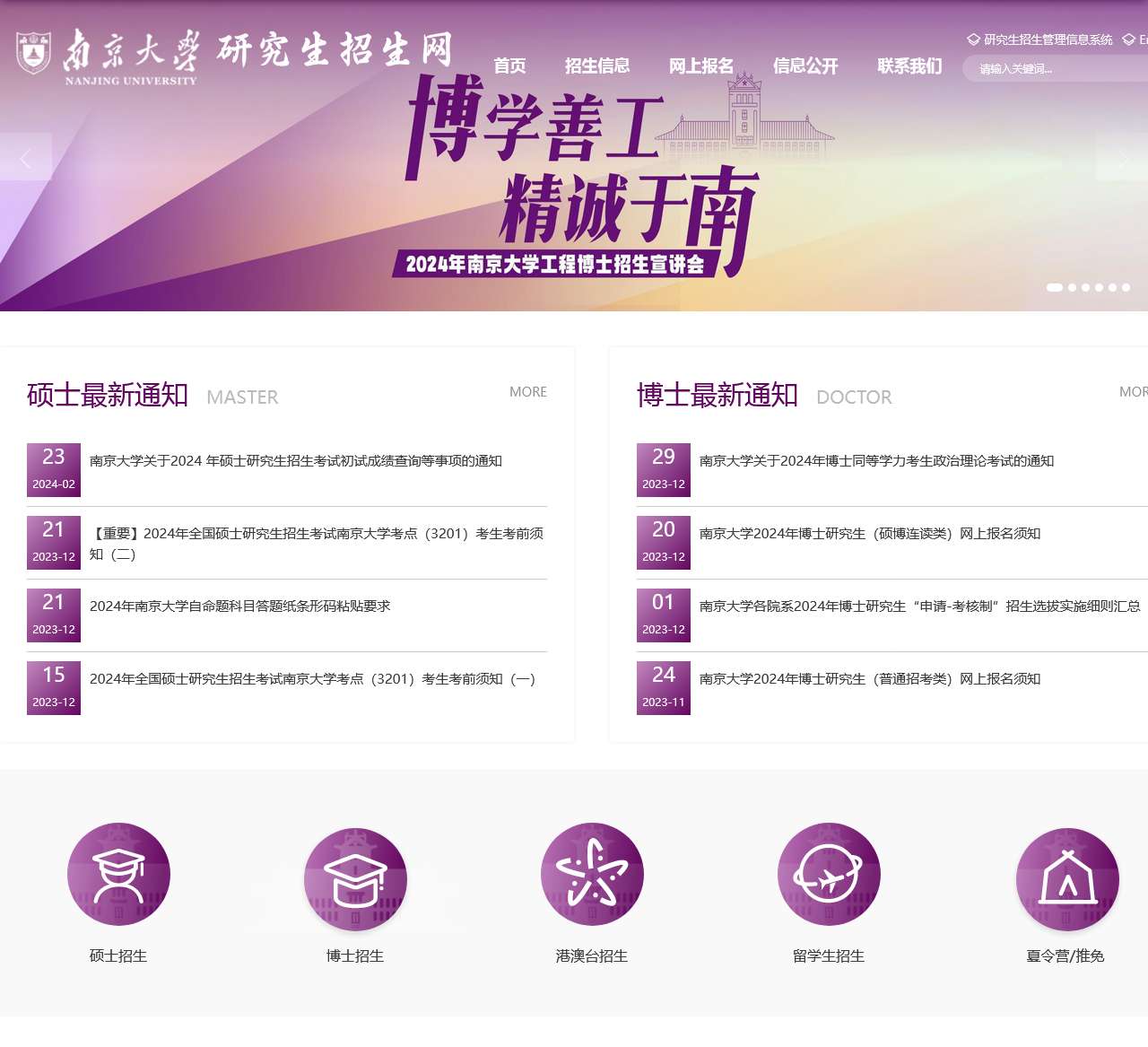
Task: Open the 夏令营/推免 tent icon
Action: [1067, 879]
